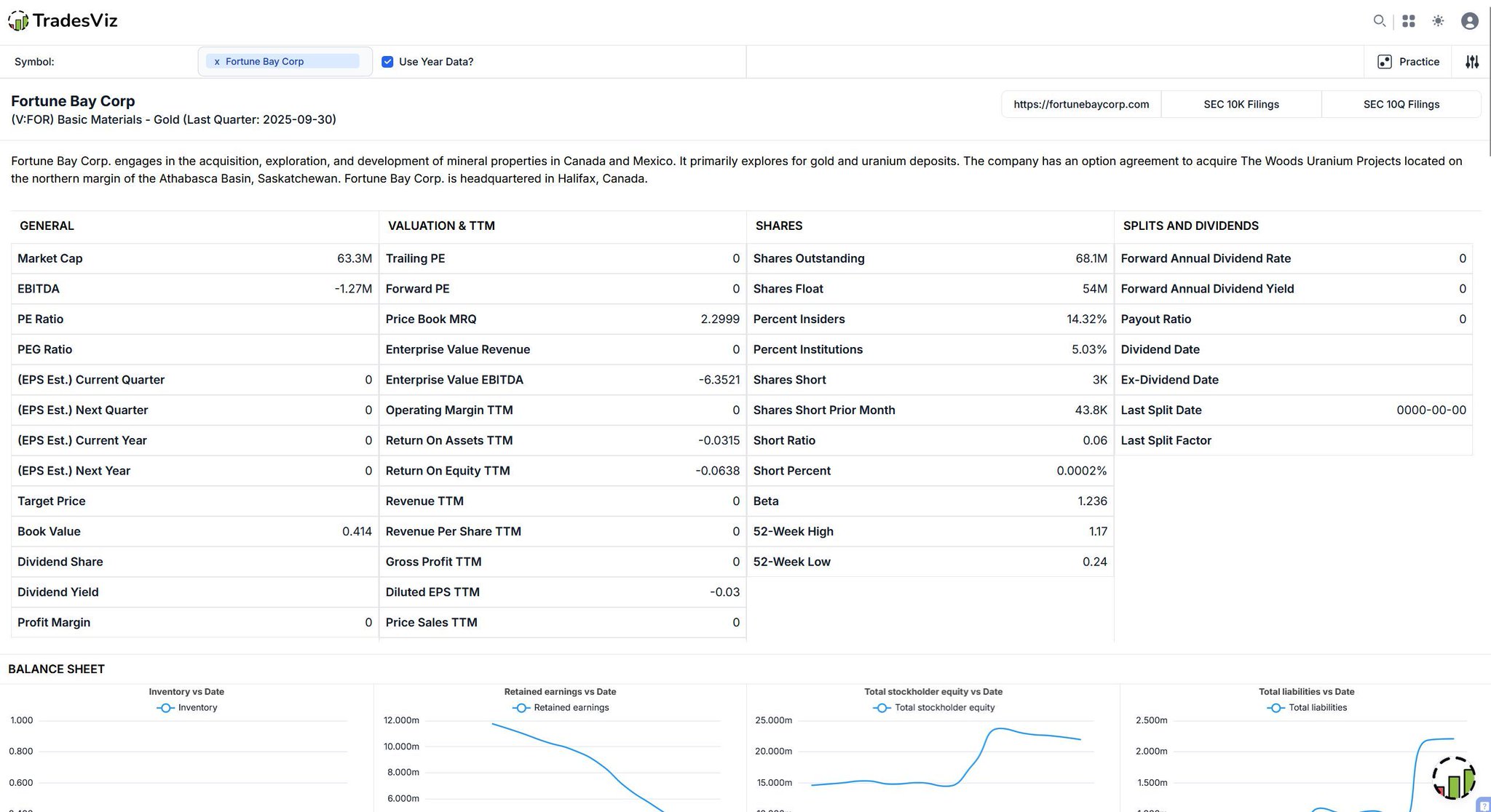Open the Symbol selection dropdown field

coord(366,62)
